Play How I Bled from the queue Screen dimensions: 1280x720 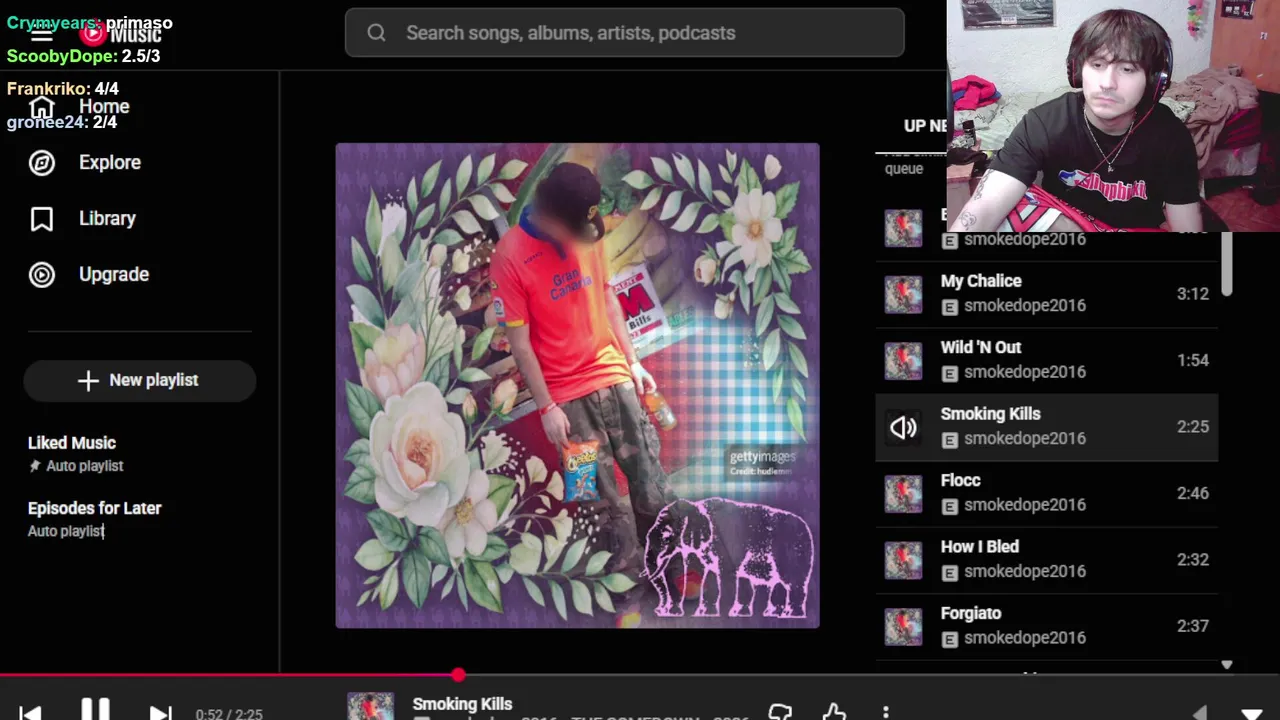tap(1046, 559)
